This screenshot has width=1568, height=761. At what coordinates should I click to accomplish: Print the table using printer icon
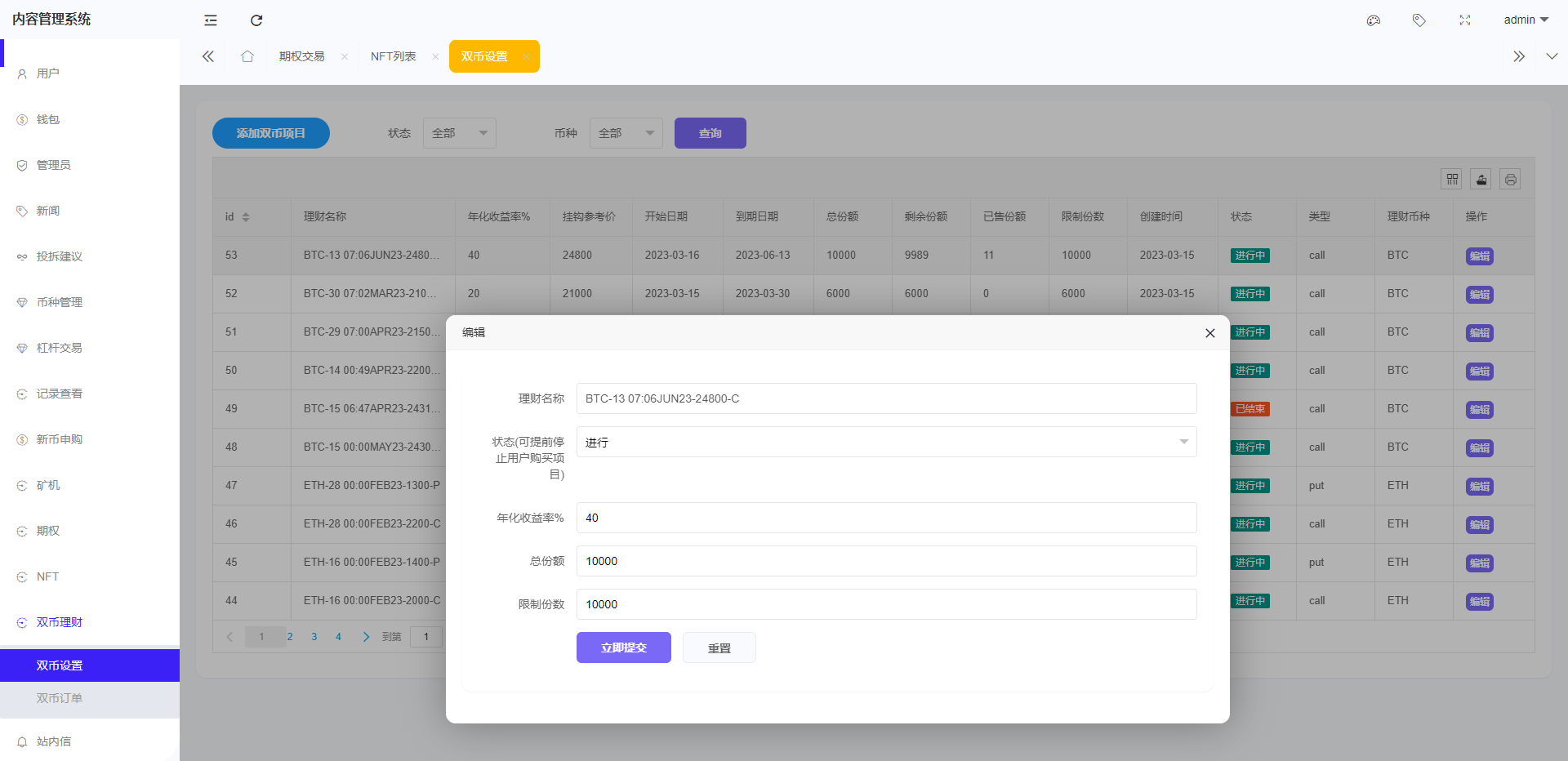click(1511, 179)
